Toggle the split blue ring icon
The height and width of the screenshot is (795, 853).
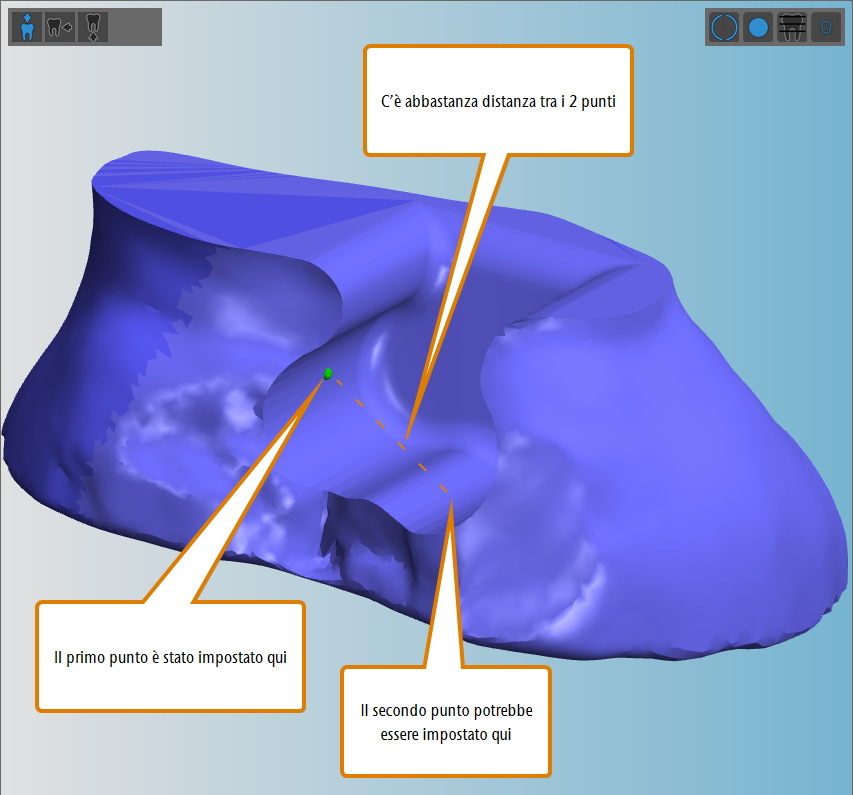click(724, 27)
